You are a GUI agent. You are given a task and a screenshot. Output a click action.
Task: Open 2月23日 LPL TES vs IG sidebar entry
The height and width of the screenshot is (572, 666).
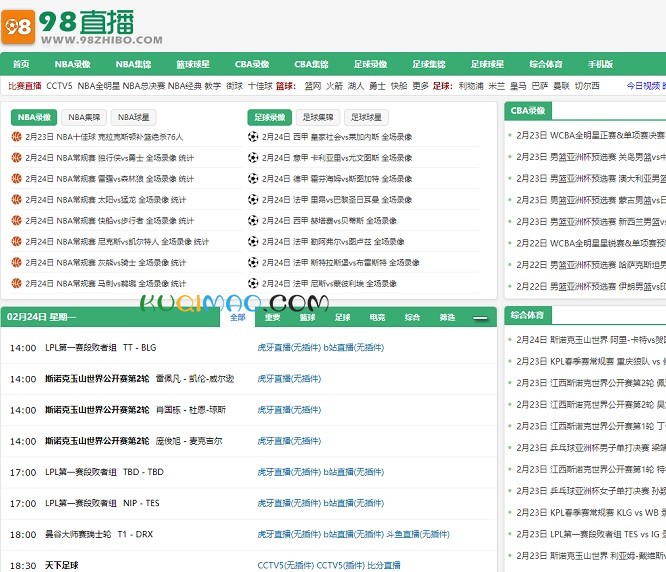coord(590,534)
